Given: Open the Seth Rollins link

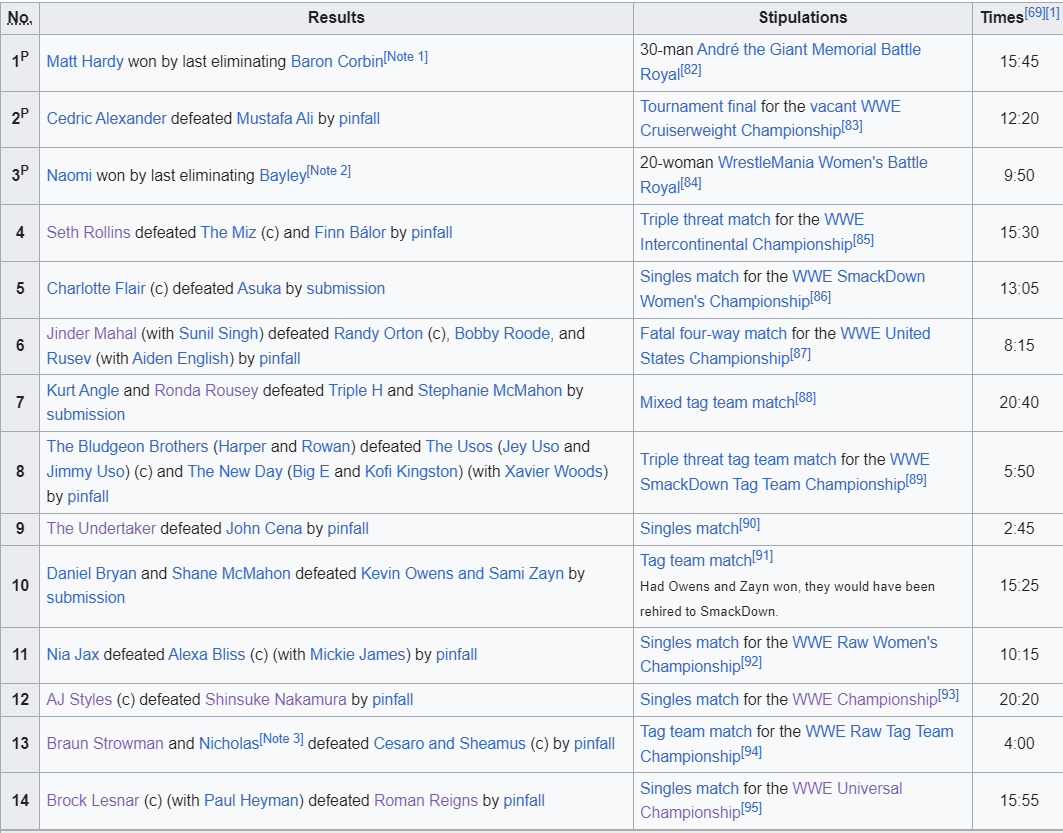Looking at the screenshot, I should [88, 232].
